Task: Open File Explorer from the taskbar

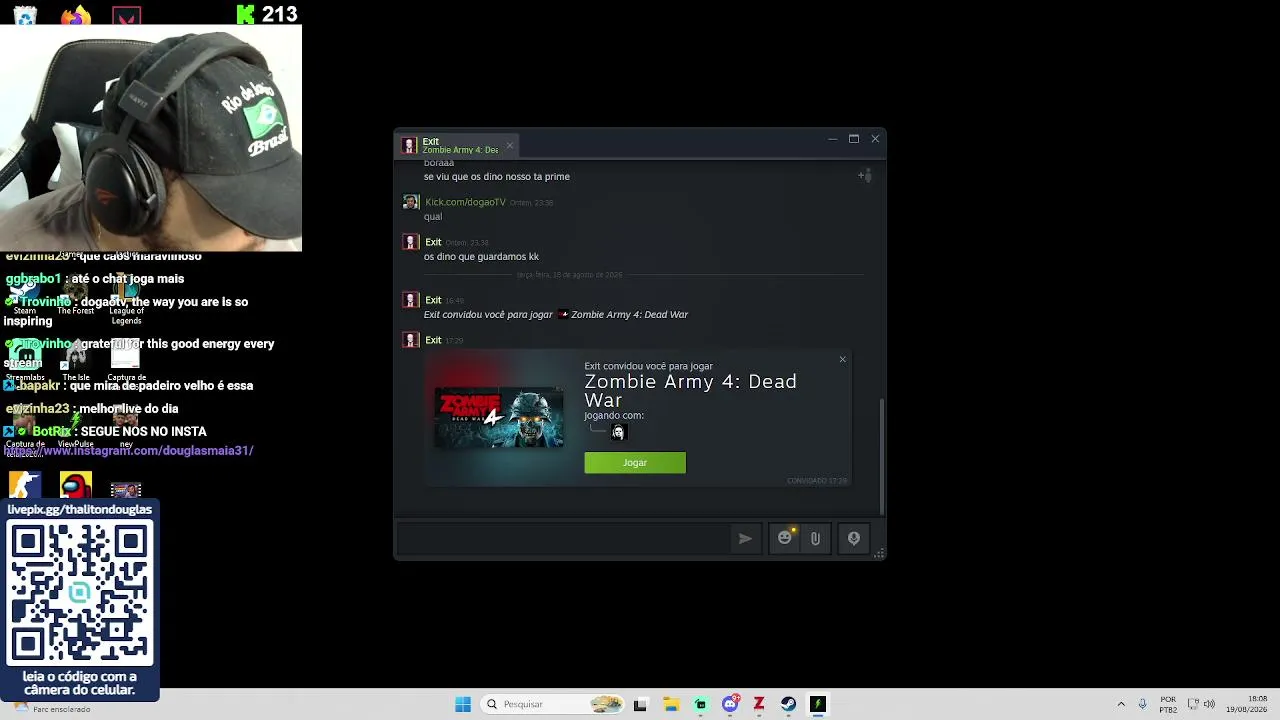Action: point(671,704)
